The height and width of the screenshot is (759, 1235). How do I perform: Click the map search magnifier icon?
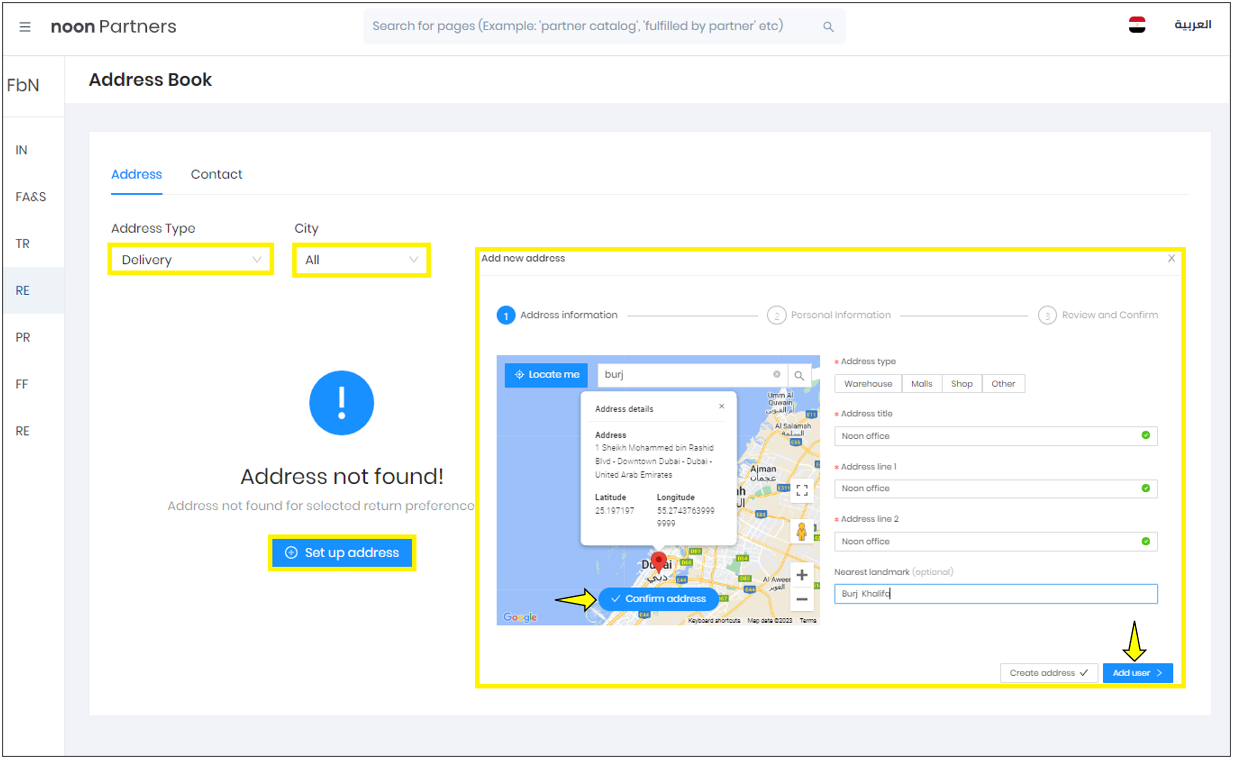[799, 376]
